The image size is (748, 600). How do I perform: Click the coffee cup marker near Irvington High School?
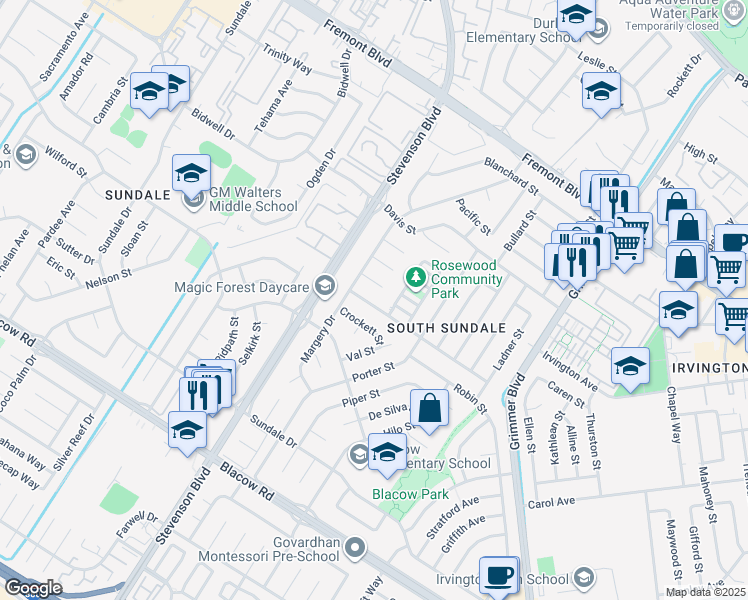tap(499, 575)
